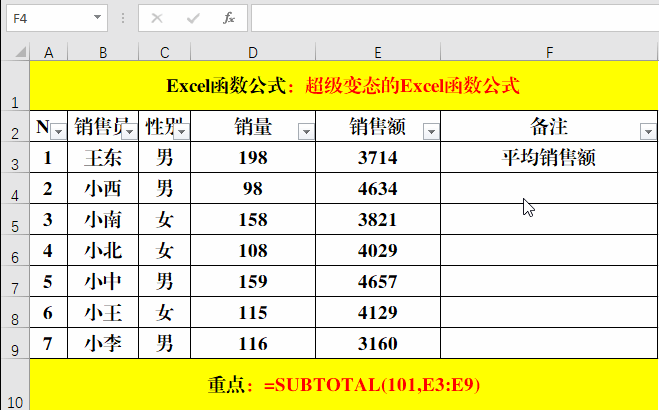Image resolution: width=659 pixels, height=410 pixels.
Task: Click the cell containing 平均销售额
Action: [549, 157]
